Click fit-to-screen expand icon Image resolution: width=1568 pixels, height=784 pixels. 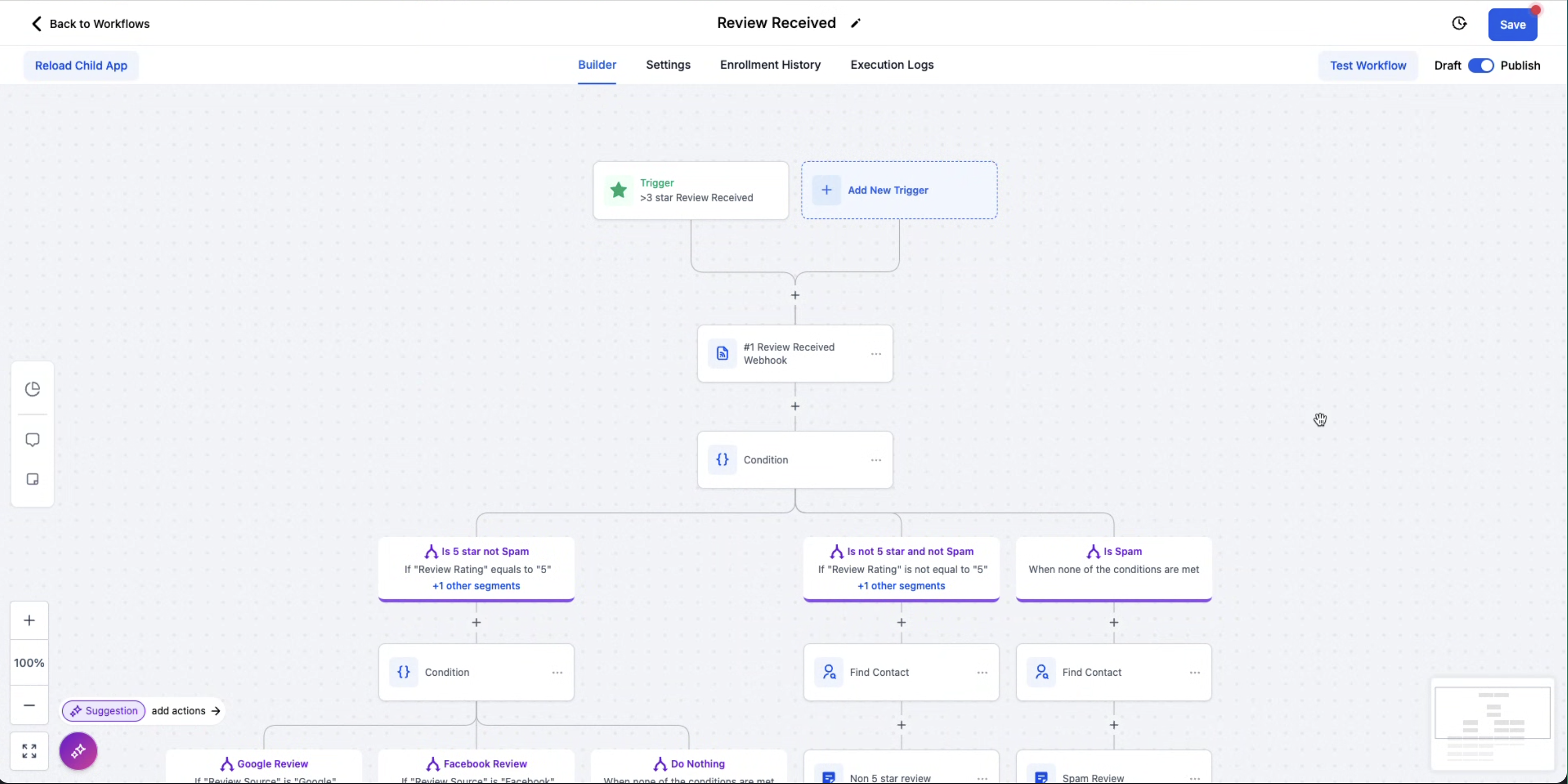(x=29, y=751)
